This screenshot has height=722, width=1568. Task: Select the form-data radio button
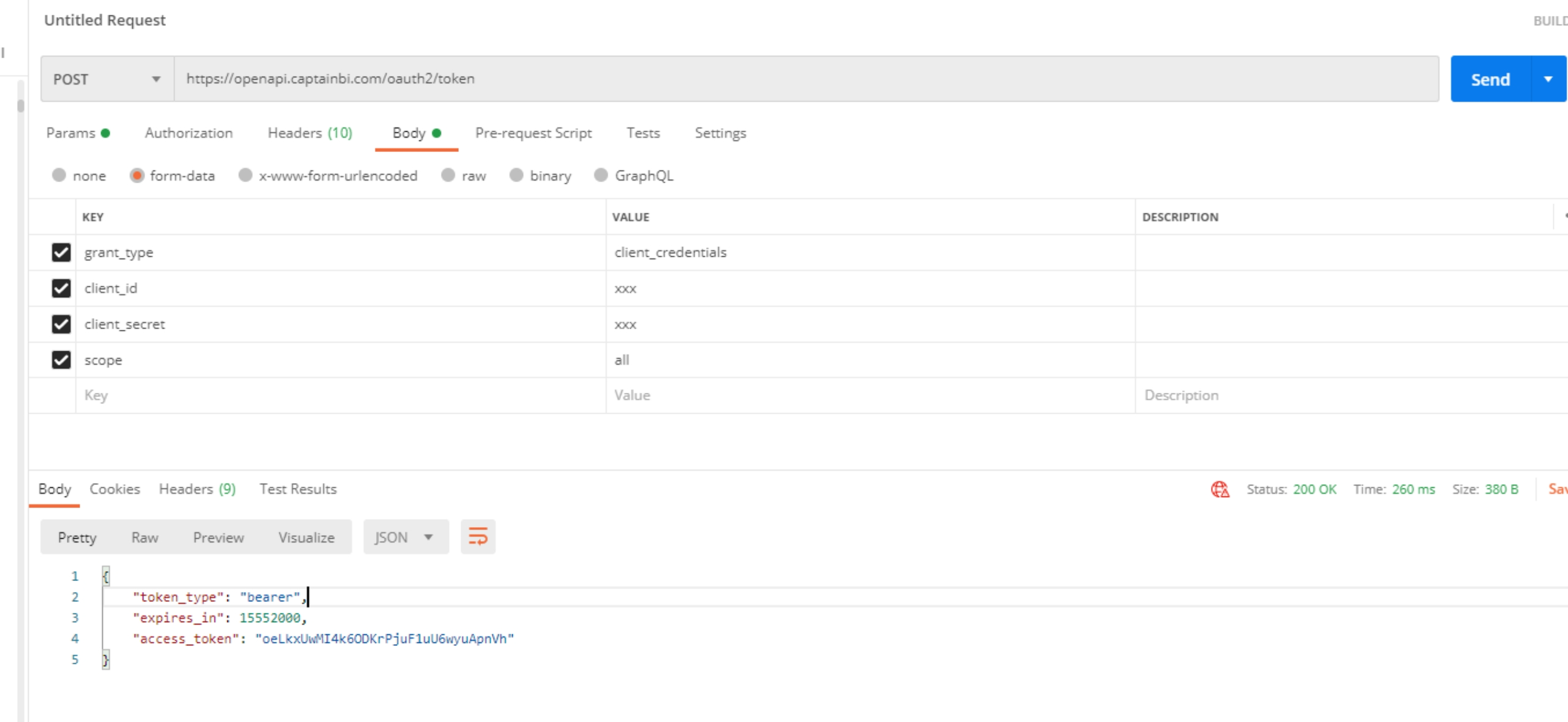click(x=137, y=175)
